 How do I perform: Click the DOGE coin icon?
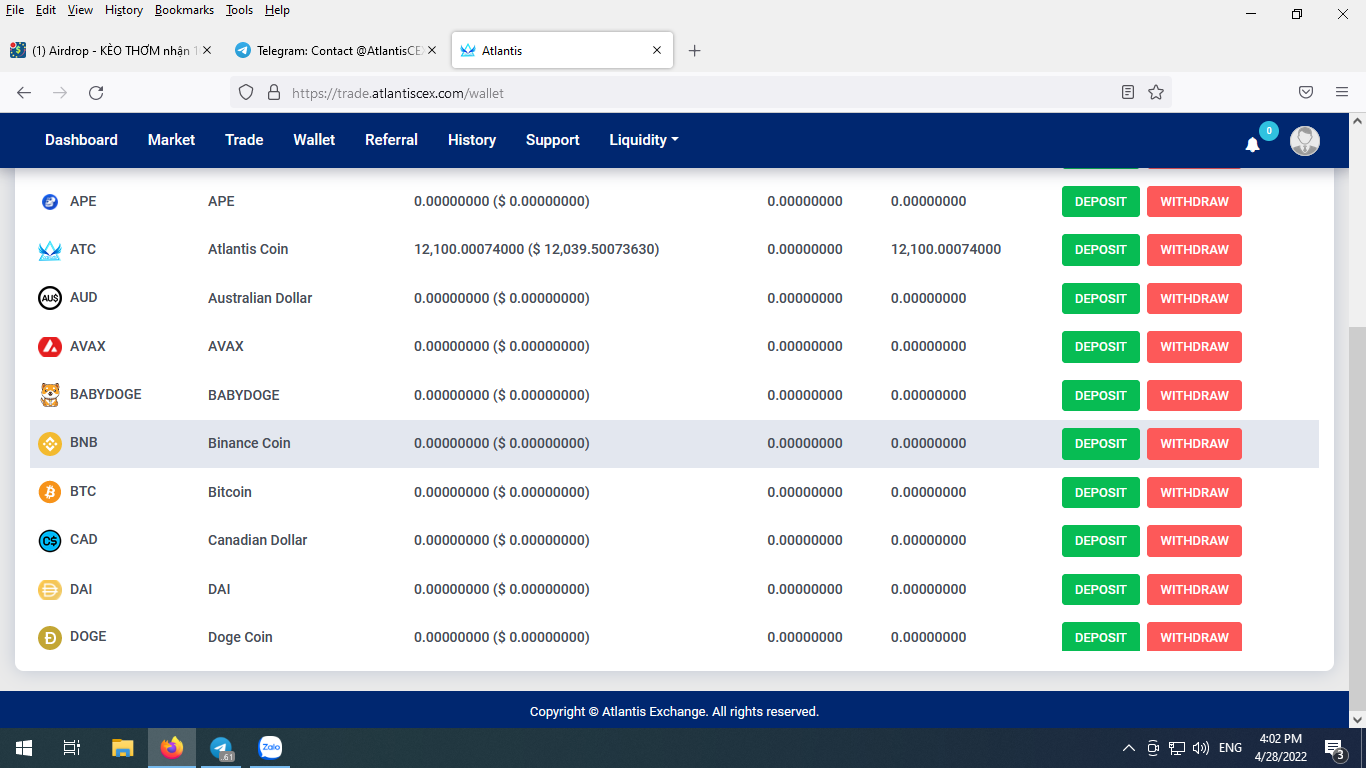(50, 638)
